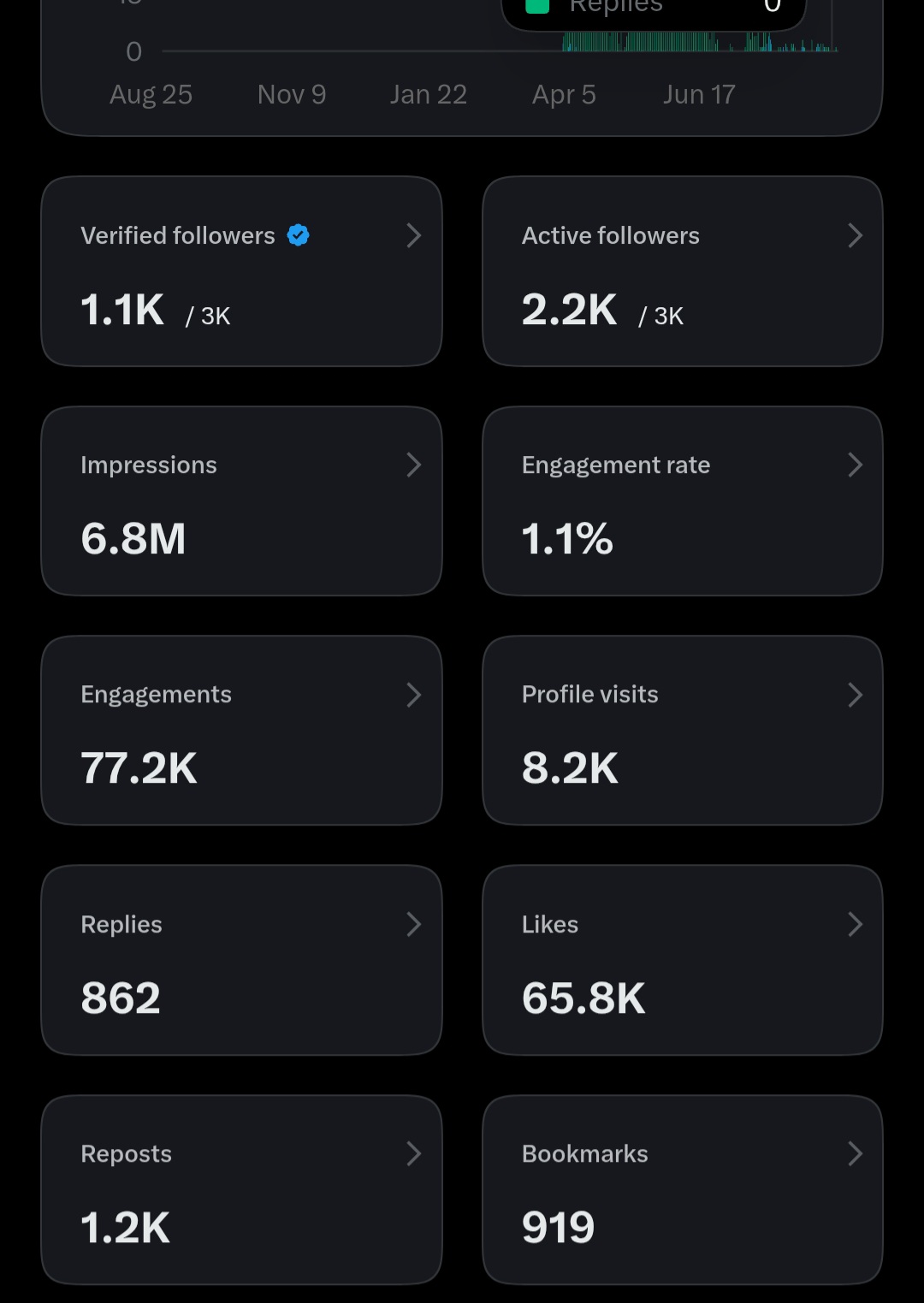Image resolution: width=924 pixels, height=1303 pixels.
Task: Open Engagement rate chevron arrow
Action: [x=855, y=465]
